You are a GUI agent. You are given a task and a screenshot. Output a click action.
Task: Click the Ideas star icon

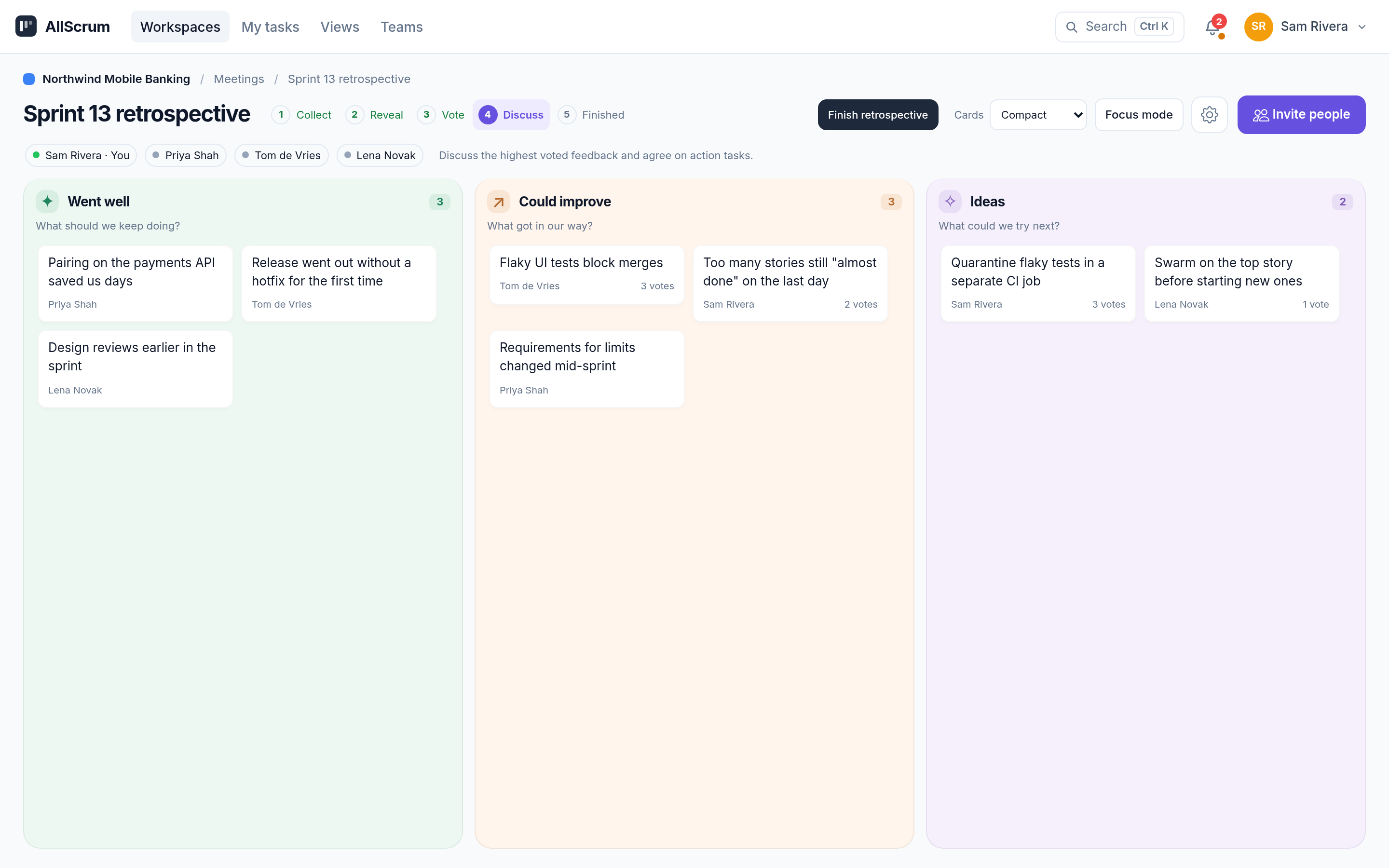[950, 202]
